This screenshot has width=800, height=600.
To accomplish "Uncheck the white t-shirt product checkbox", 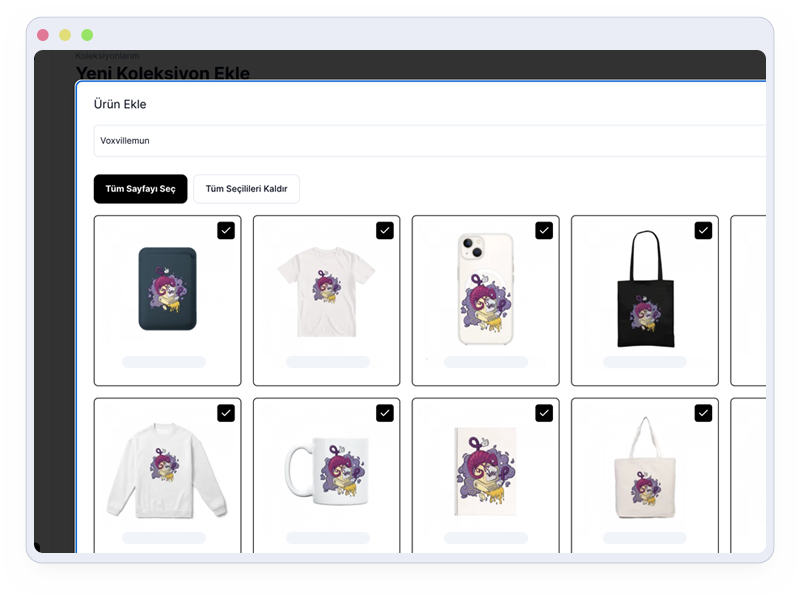I will coord(385,231).
